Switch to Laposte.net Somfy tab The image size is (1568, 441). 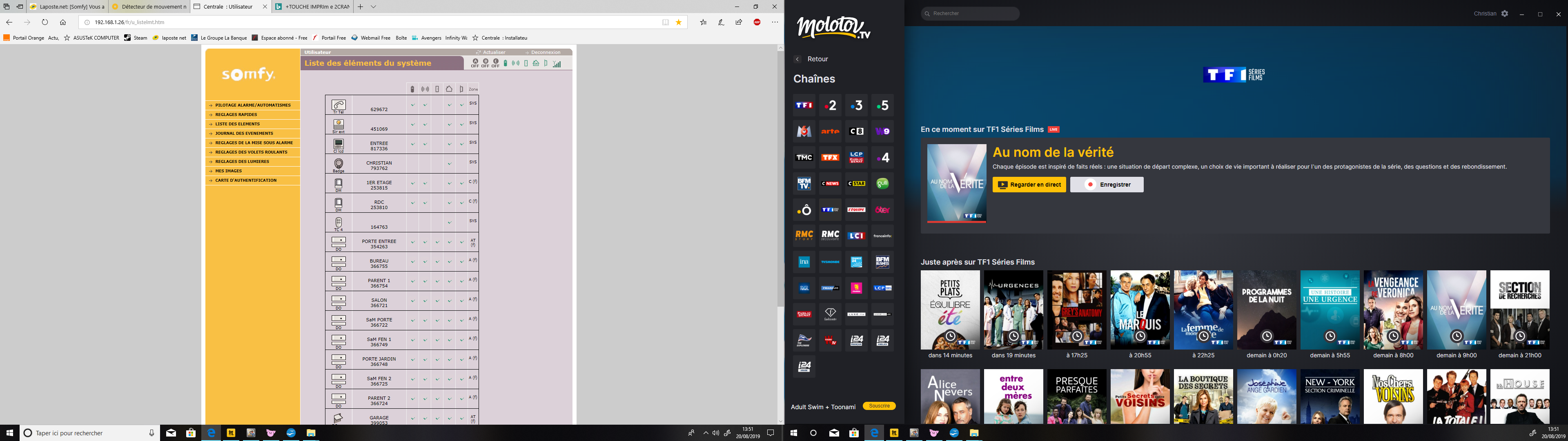[x=67, y=7]
